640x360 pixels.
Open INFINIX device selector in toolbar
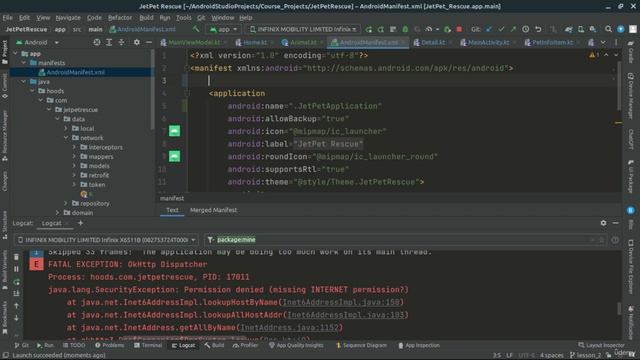[303, 29]
